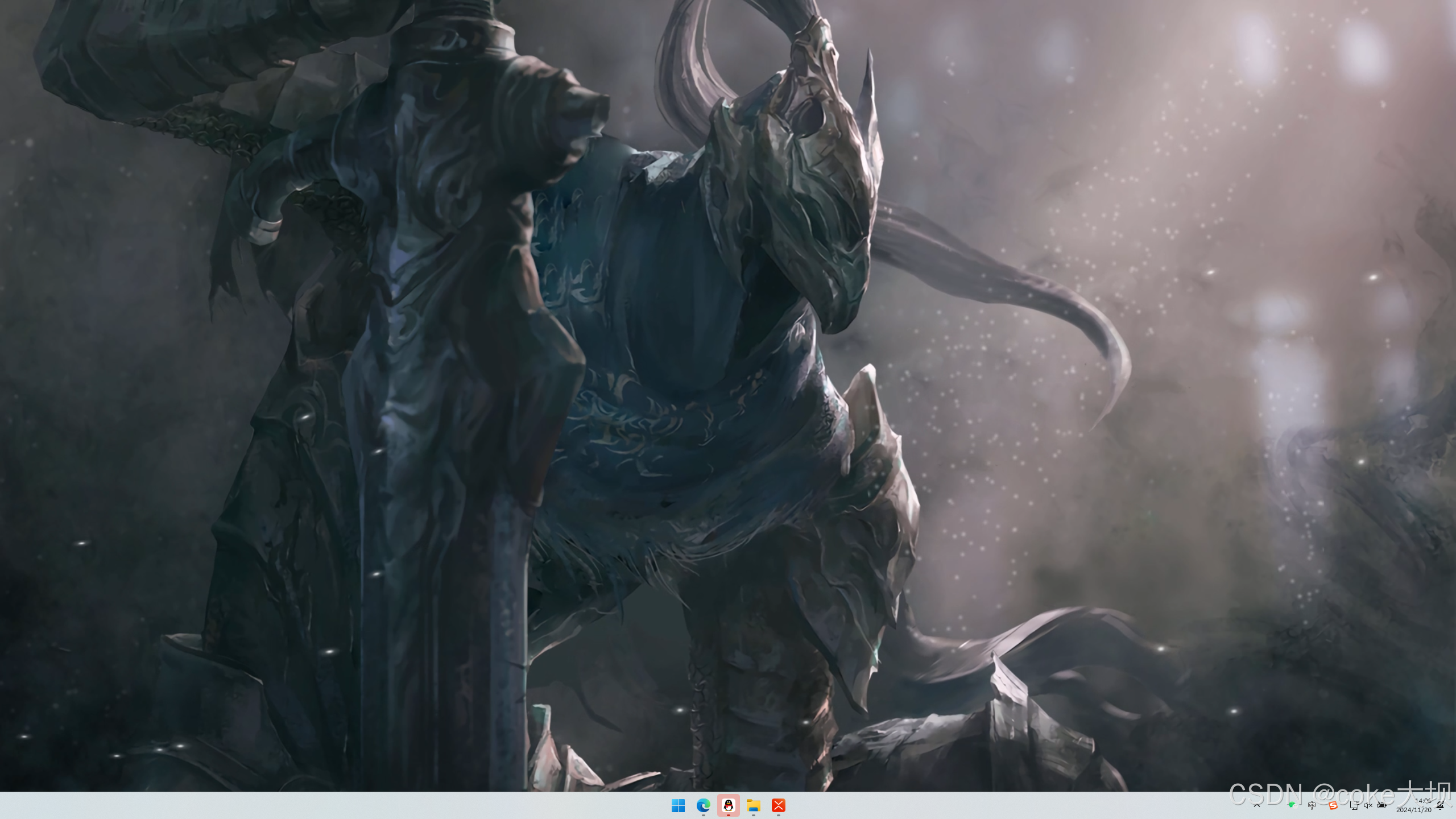Click the 2024/11/20 date in the taskbar

pos(1413,810)
